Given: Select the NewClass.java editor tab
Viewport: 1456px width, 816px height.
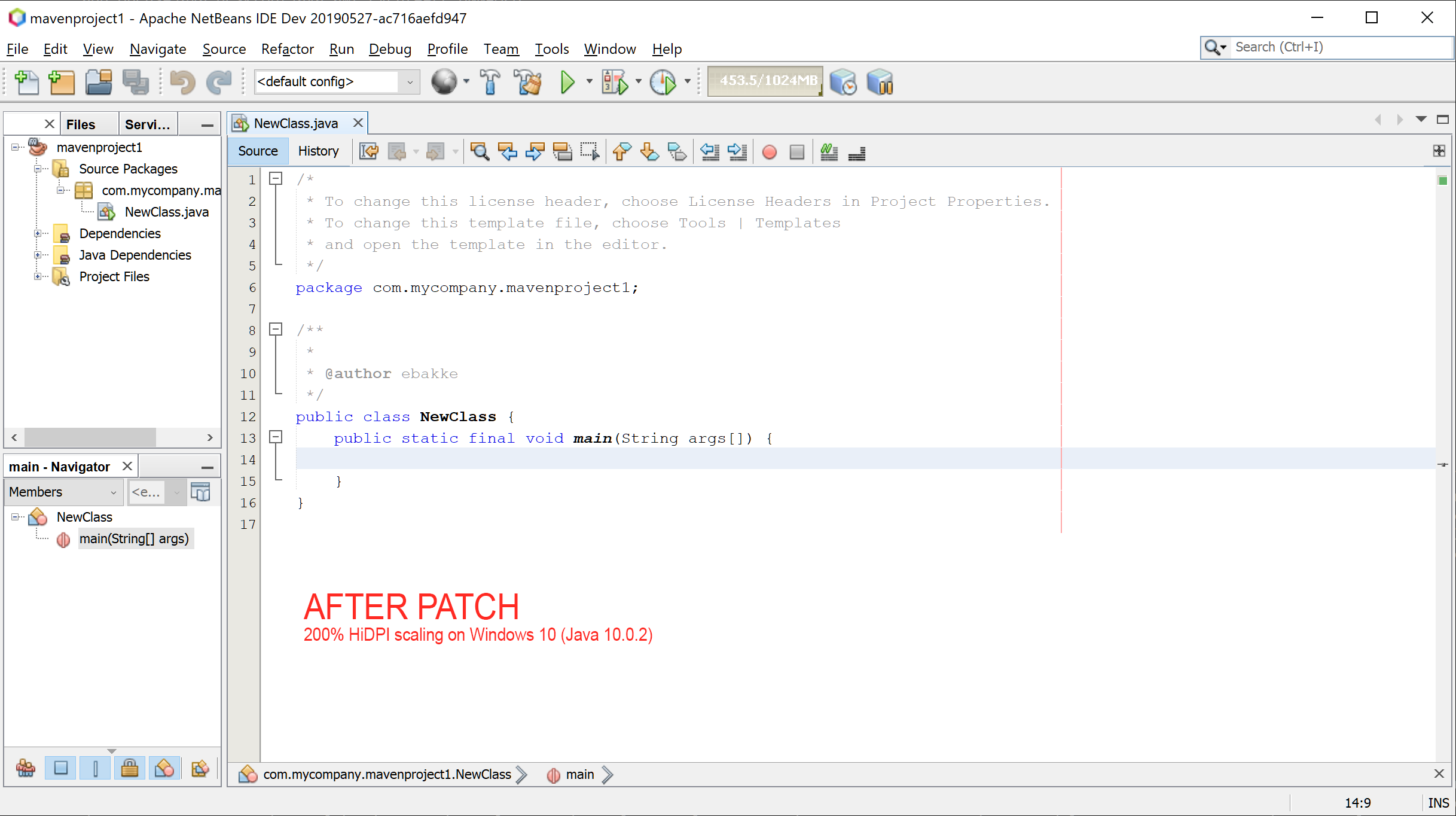Looking at the screenshot, I should (x=296, y=123).
